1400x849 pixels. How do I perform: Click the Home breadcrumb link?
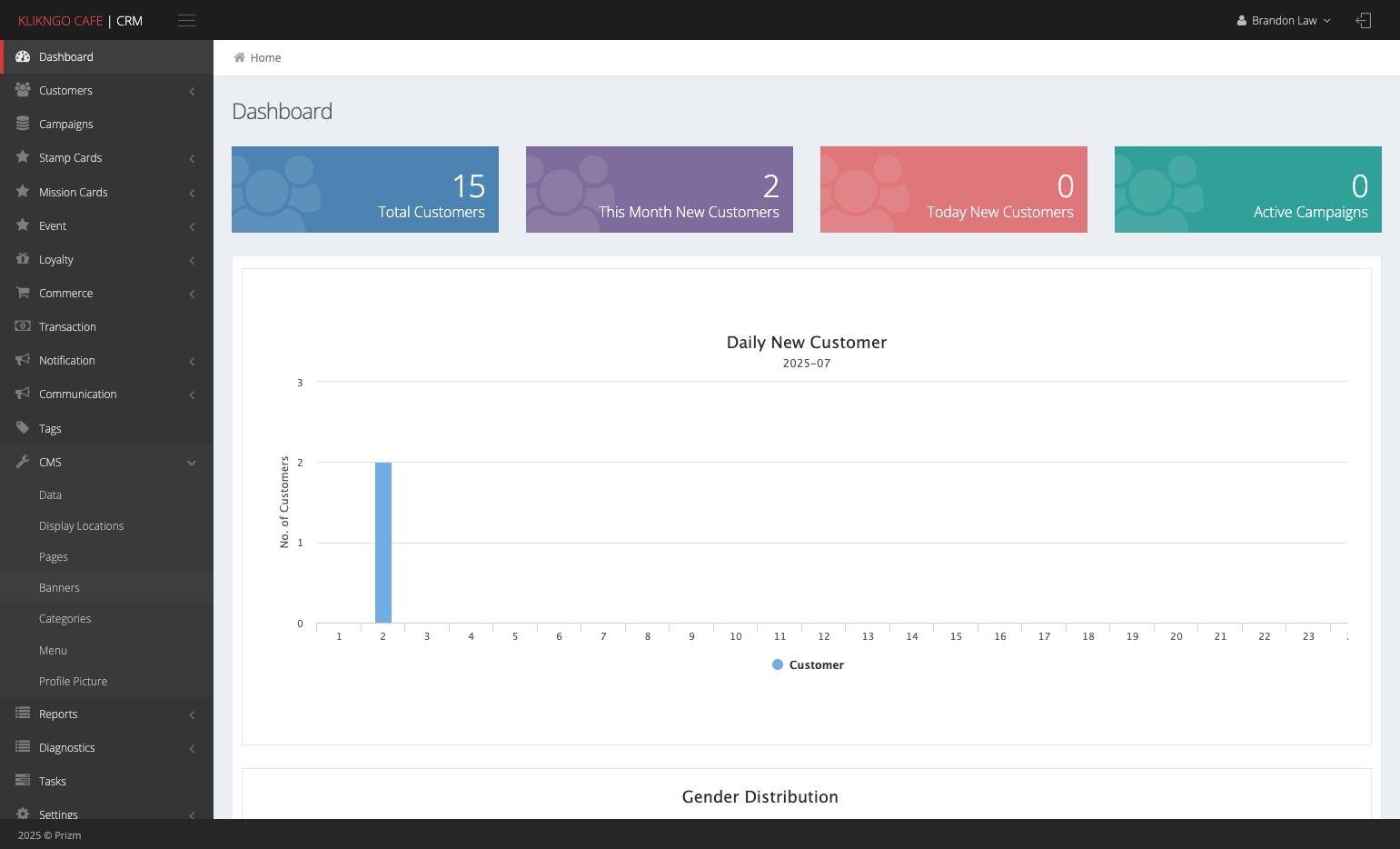[265, 57]
